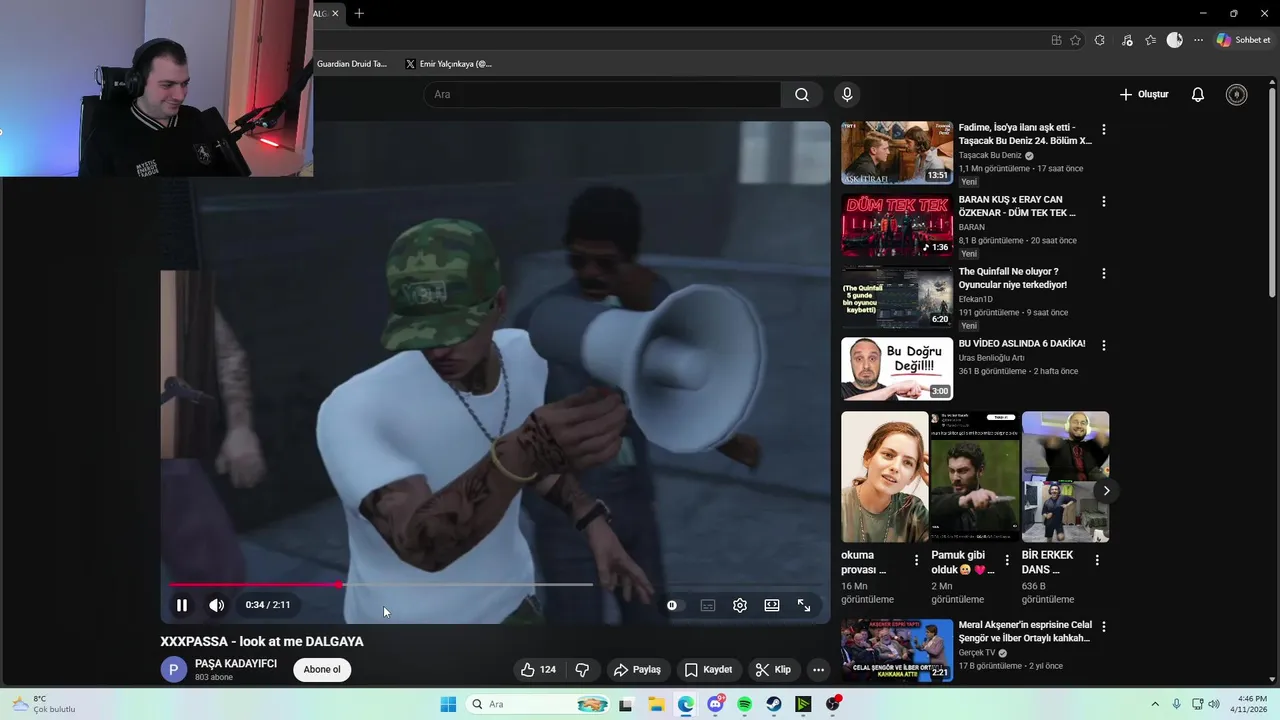Open menu for 'Pamuk gibi olduk' short
Image resolution: width=1280 pixels, height=720 pixels.
tap(1007, 560)
